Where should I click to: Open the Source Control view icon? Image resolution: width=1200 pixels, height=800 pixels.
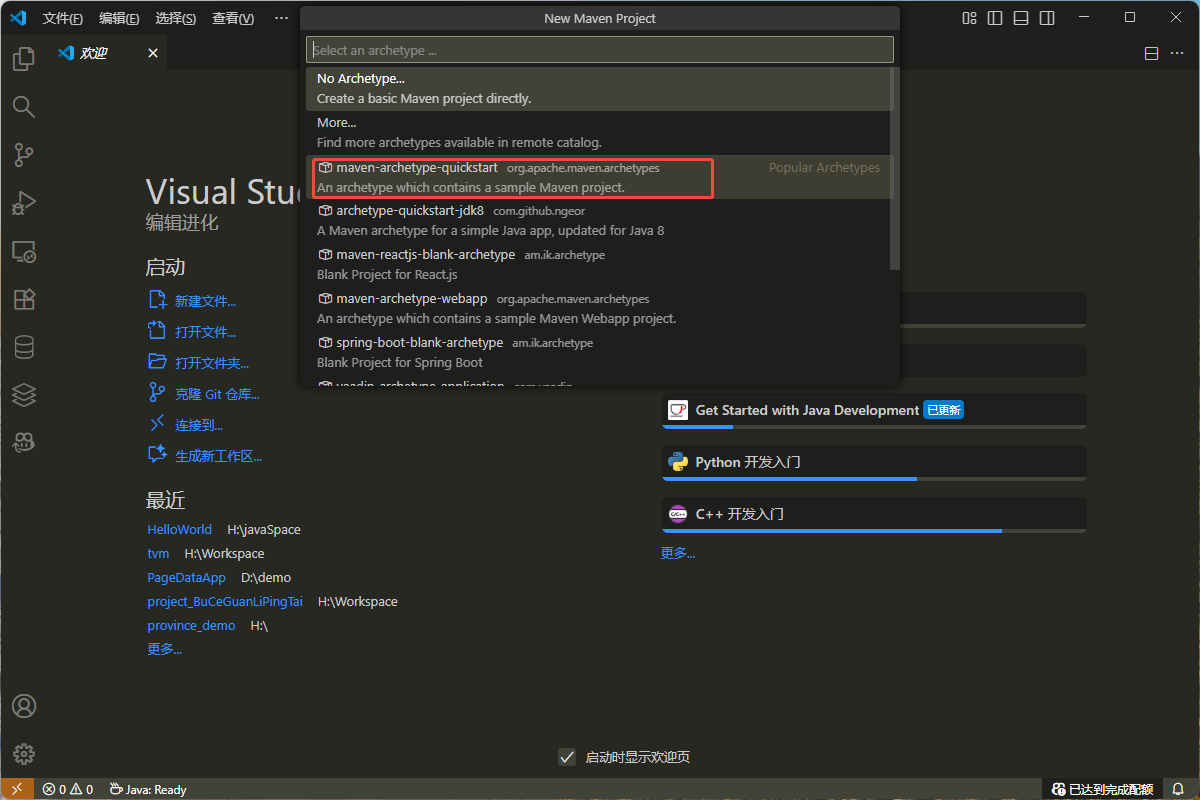24,155
